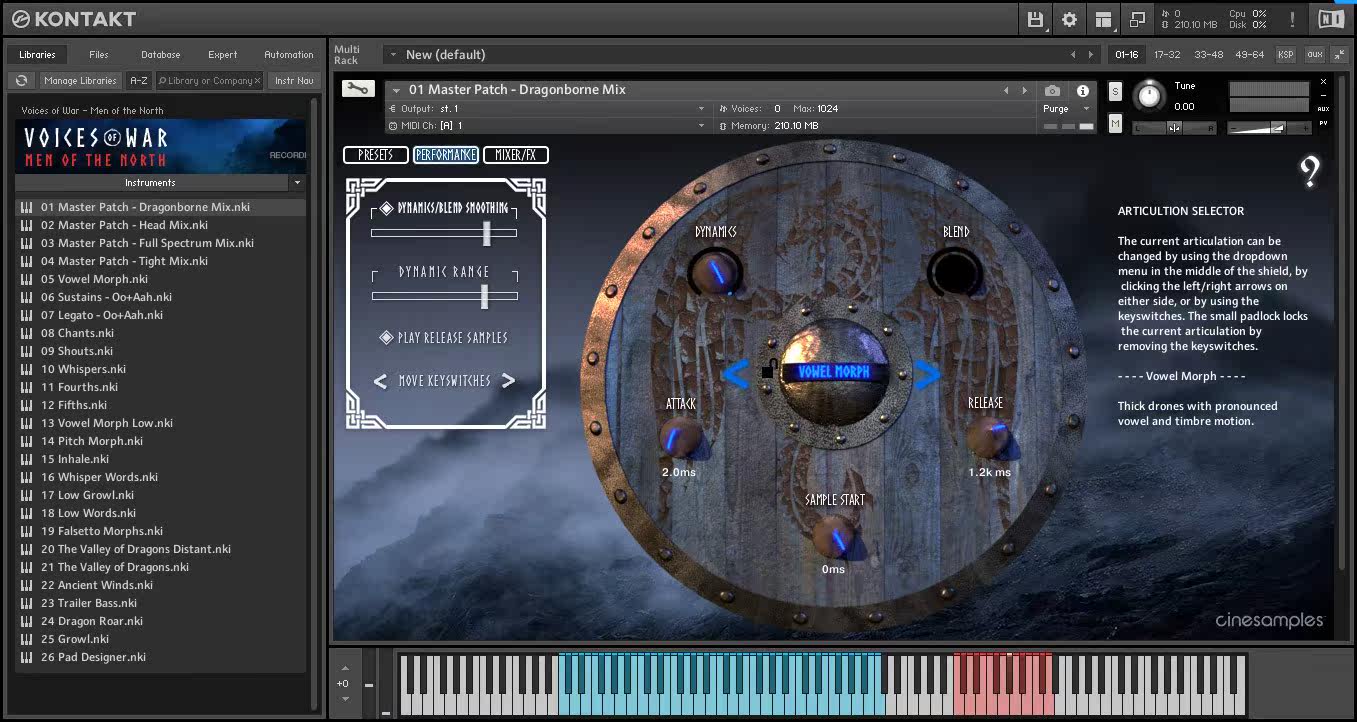Load next instrument with header right arrow

[1024, 90]
